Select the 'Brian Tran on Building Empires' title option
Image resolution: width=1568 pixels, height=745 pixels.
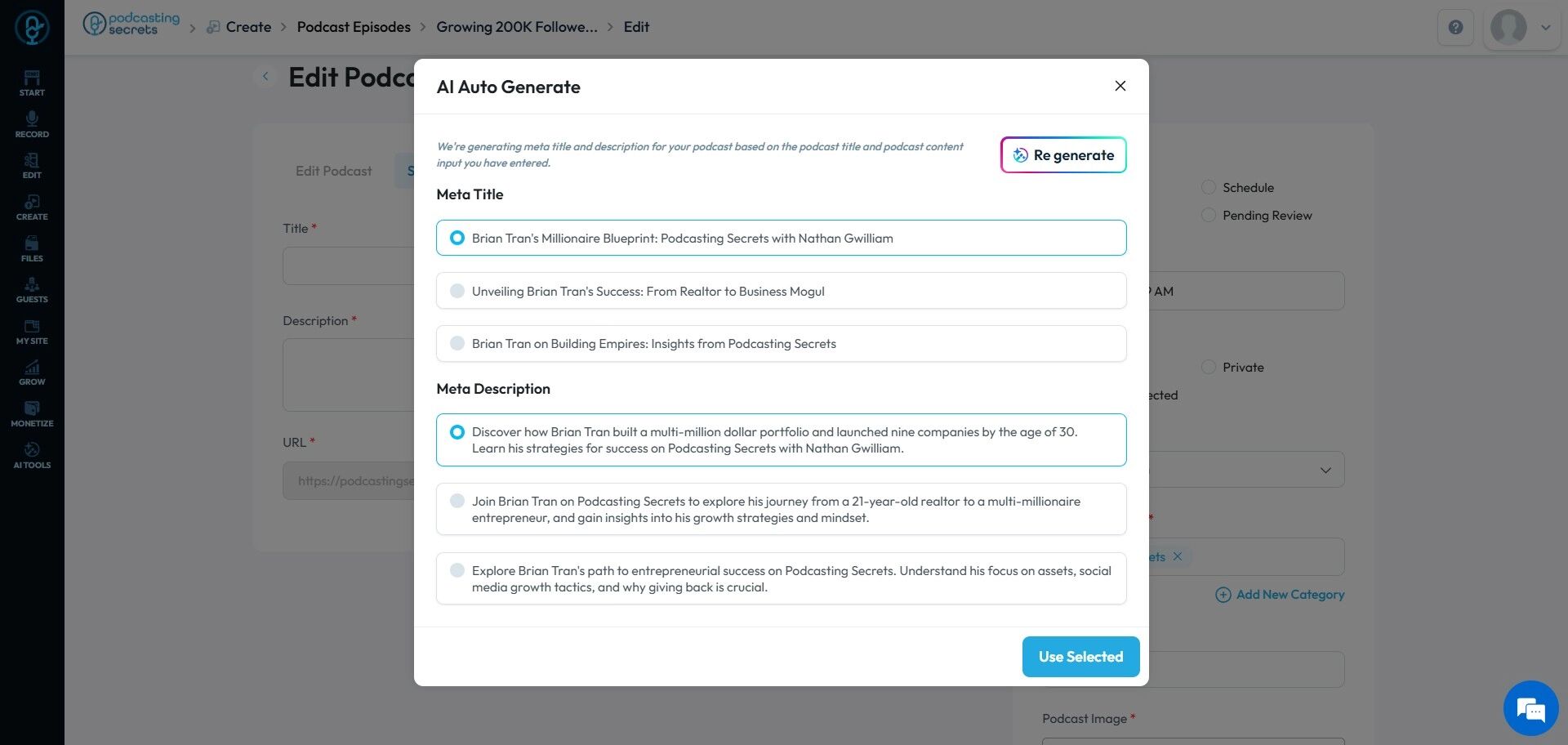(457, 344)
